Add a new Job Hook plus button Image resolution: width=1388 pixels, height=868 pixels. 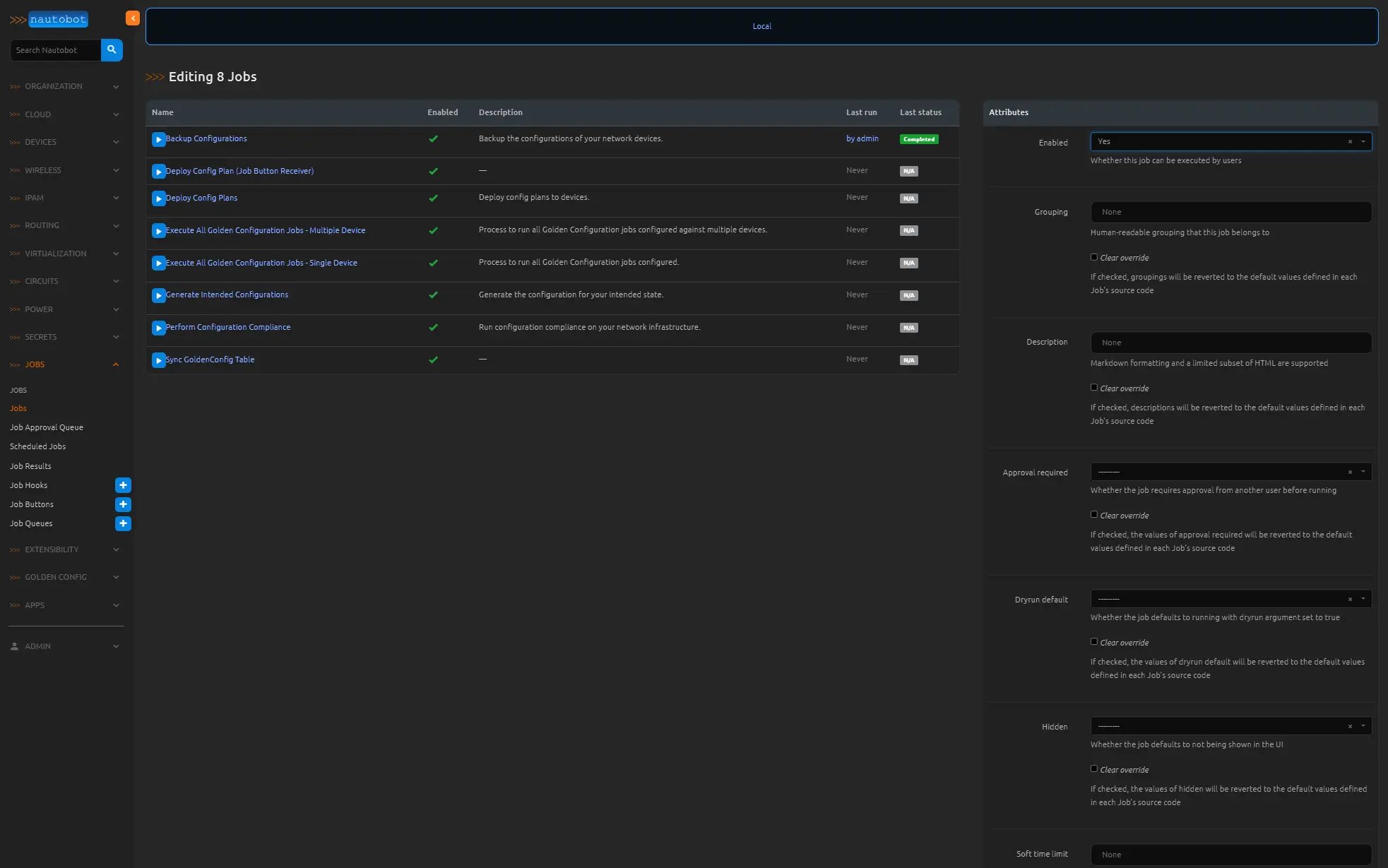[x=123, y=485]
